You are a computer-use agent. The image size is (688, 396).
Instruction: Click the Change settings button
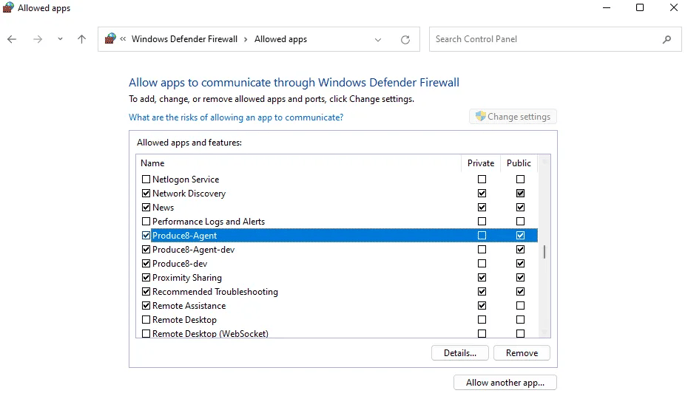tap(513, 117)
